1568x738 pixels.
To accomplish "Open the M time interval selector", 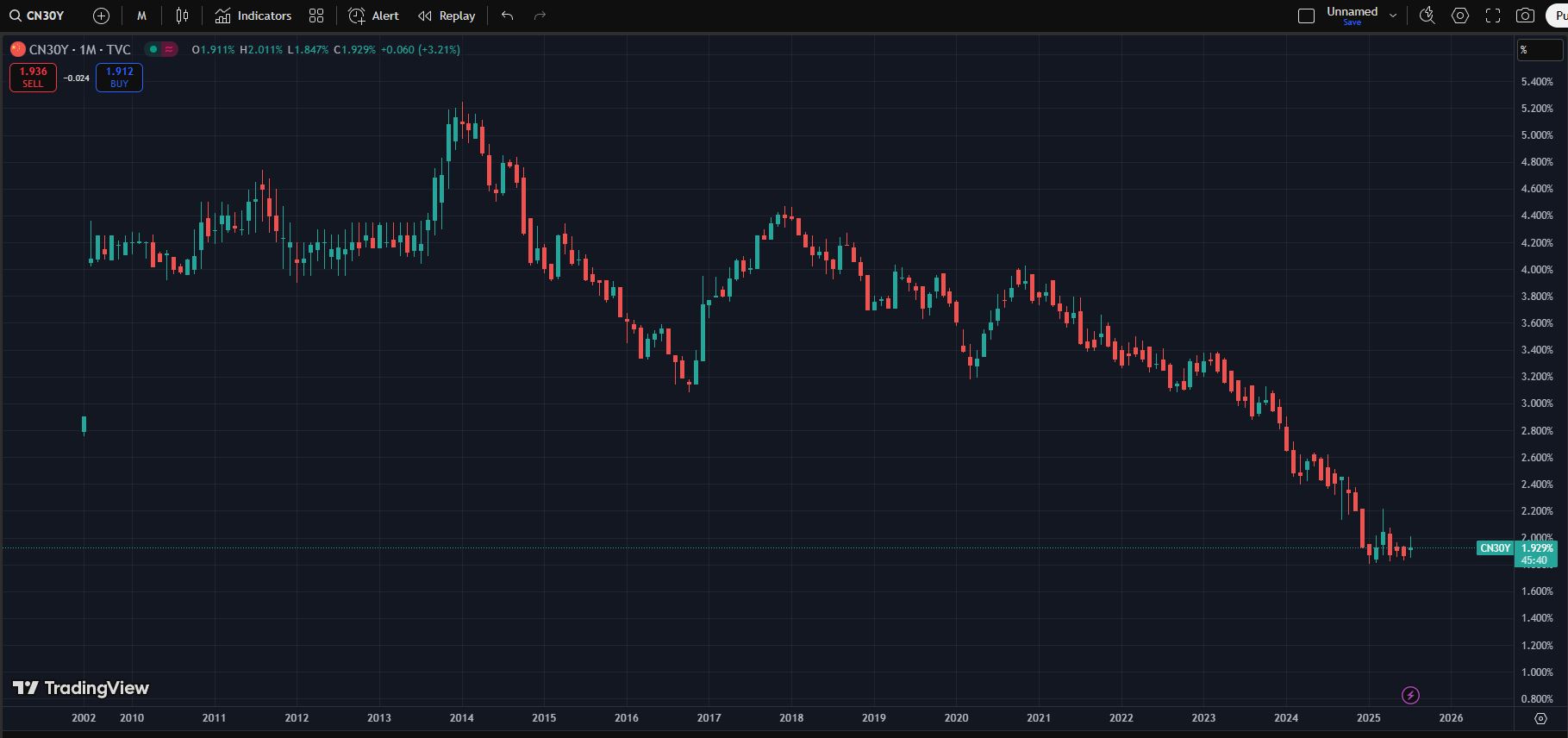I will click(141, 16).
